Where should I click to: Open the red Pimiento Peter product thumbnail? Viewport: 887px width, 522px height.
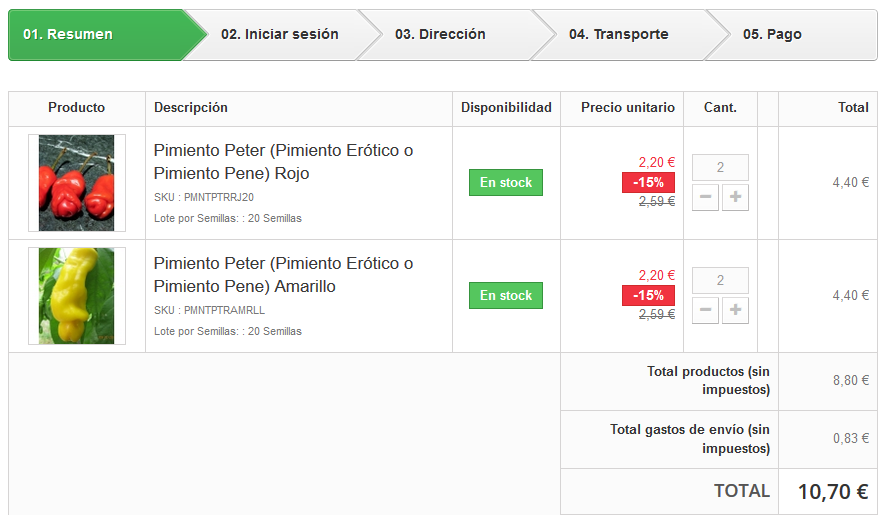[x=76, y=183]
